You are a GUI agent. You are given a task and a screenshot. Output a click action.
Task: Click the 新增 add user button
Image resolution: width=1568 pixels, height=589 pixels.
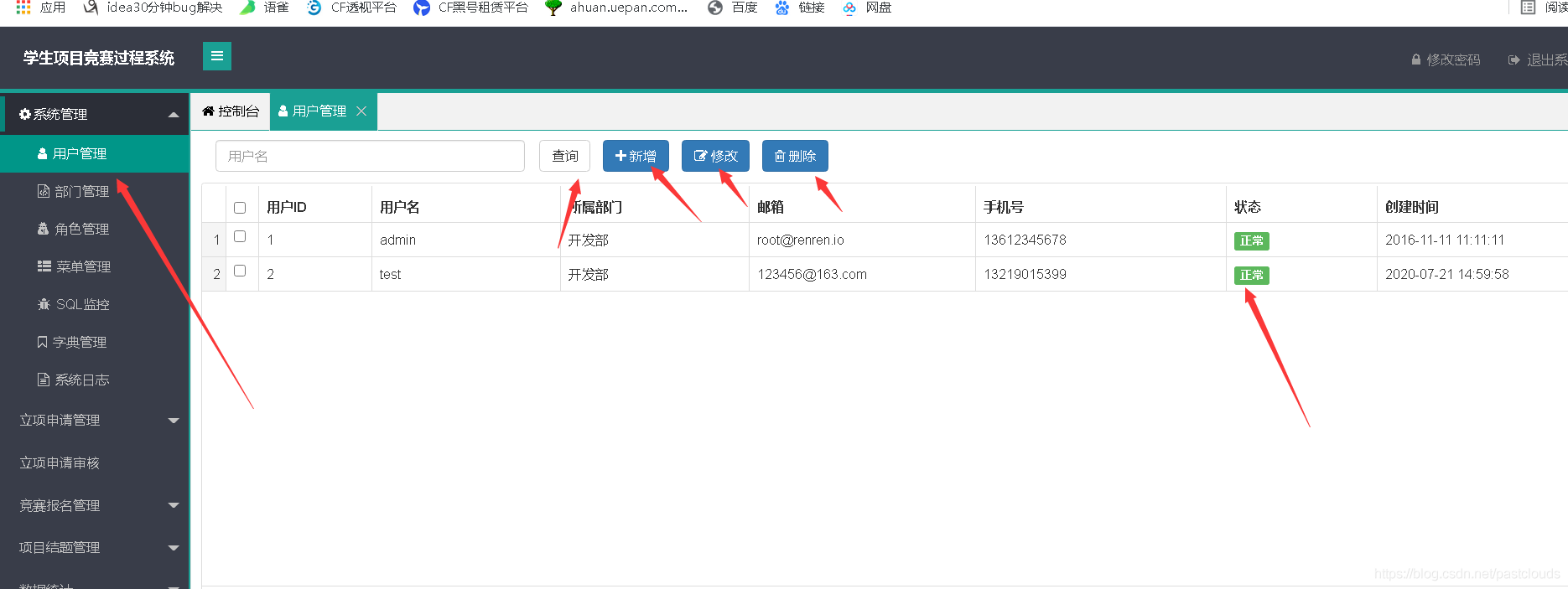pos(635,156)
